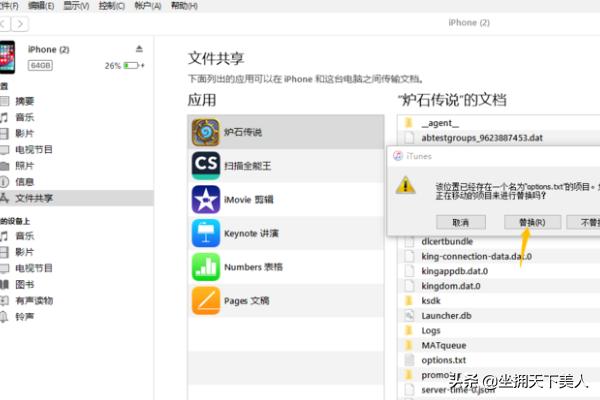The height and width of the screenshot is (400, 600).
Task: Select the Keynote 讲演 app icon
Action: pyautogui.click(x=206, y=233)
